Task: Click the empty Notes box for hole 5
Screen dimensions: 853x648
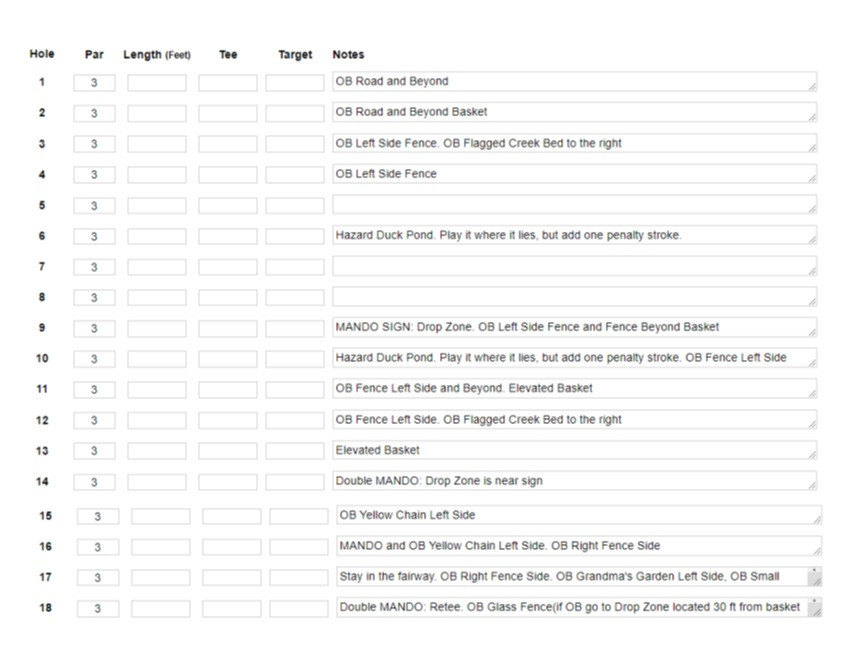Action: (x=574, y=205)
